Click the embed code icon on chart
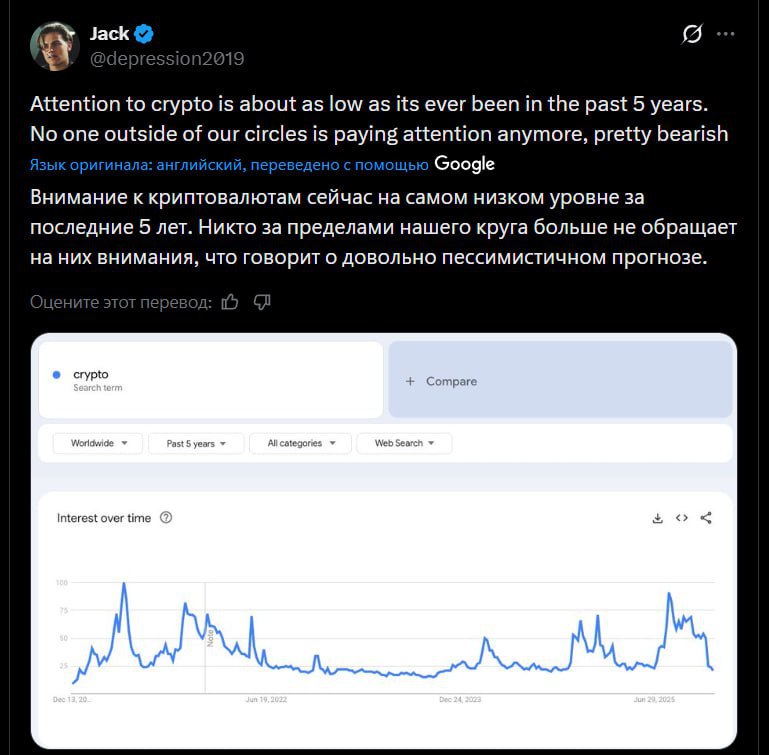This screenshot has height=755, width=769. pos(682,518)
